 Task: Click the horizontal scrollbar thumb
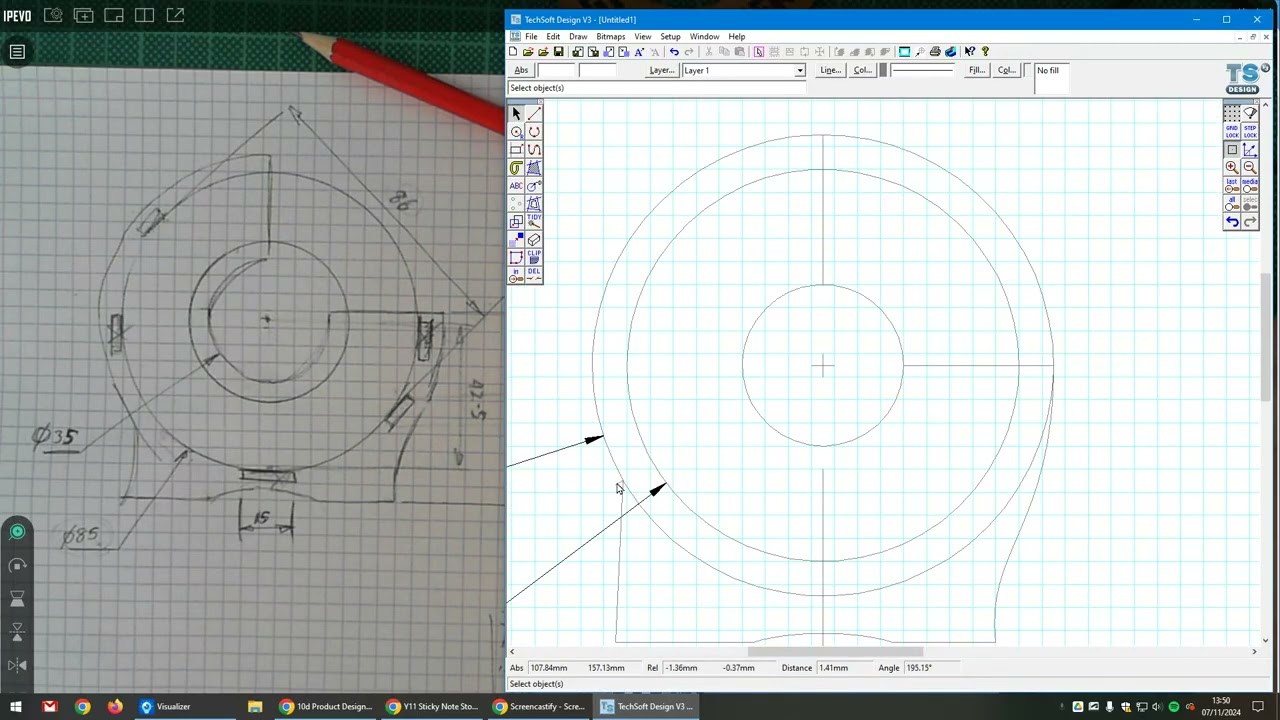[x=835, y=652]
